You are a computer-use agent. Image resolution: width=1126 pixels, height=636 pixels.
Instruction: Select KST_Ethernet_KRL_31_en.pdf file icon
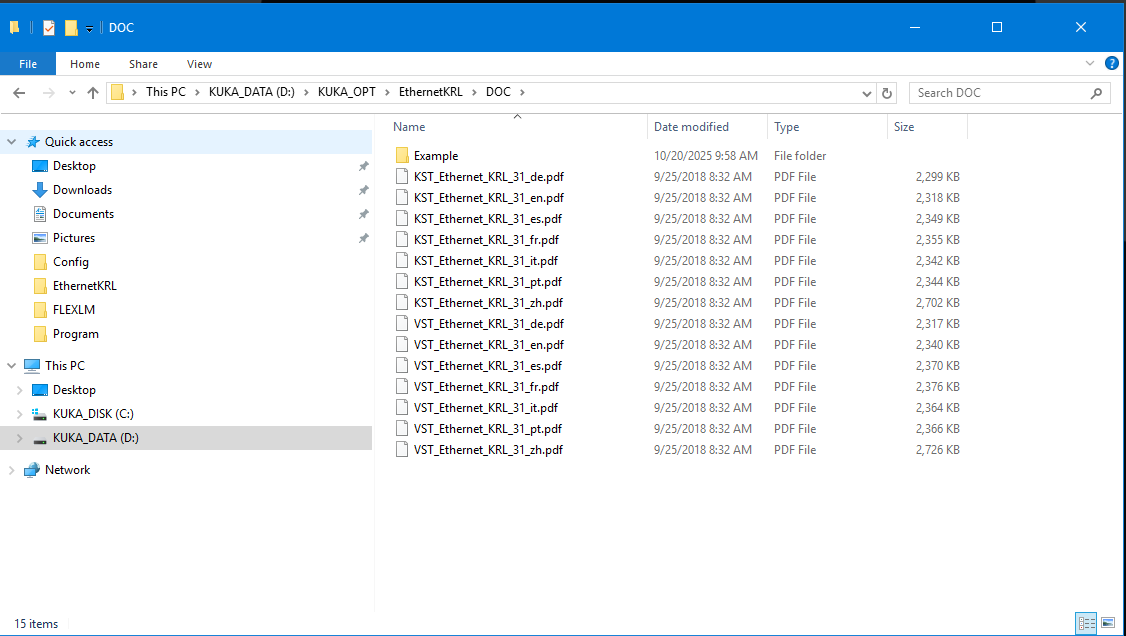coord(402,197)
